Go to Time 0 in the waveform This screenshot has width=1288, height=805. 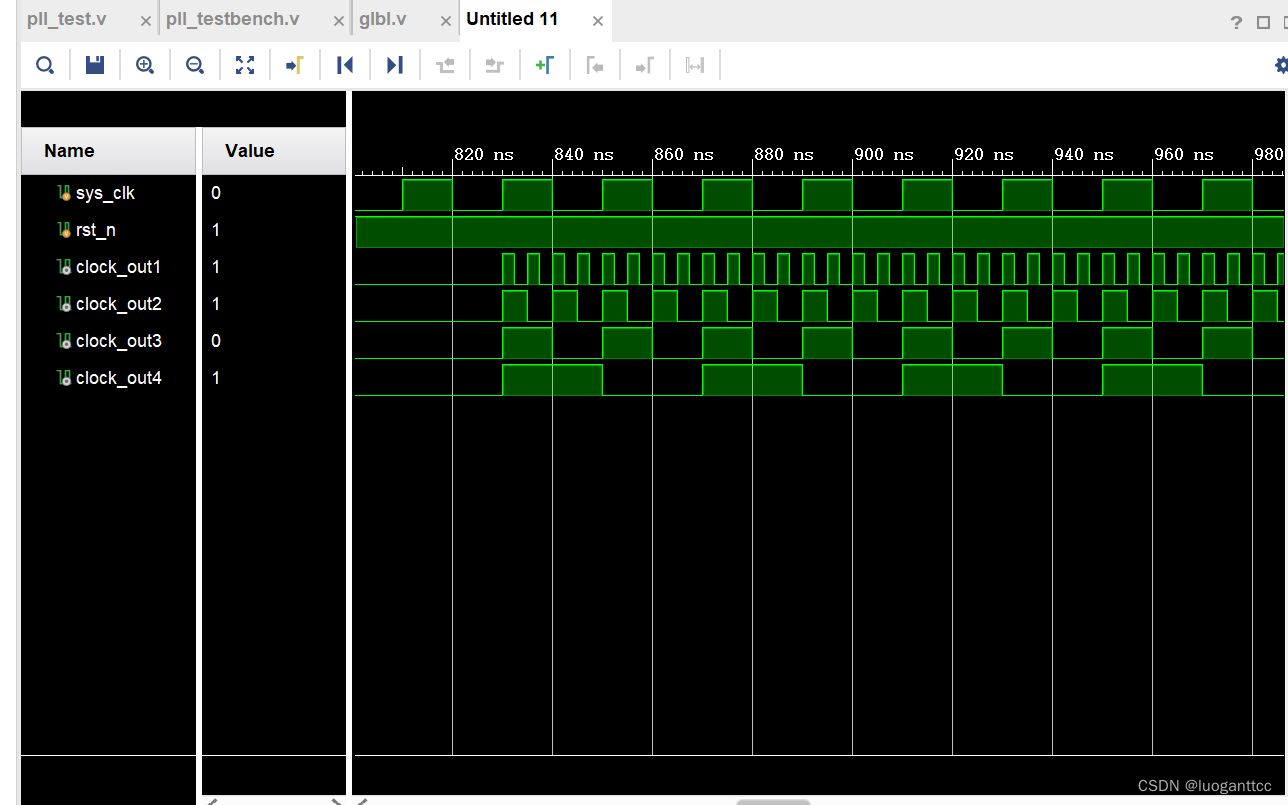click(344, 64)
